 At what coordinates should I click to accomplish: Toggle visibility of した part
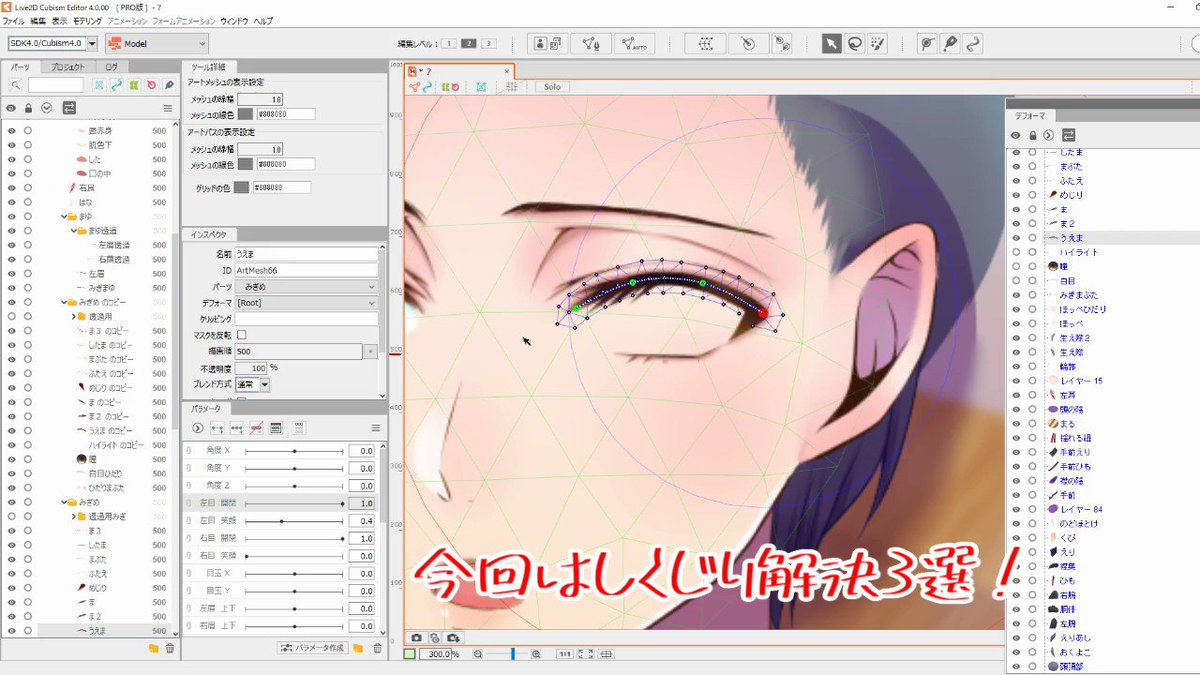coord(11,159)
